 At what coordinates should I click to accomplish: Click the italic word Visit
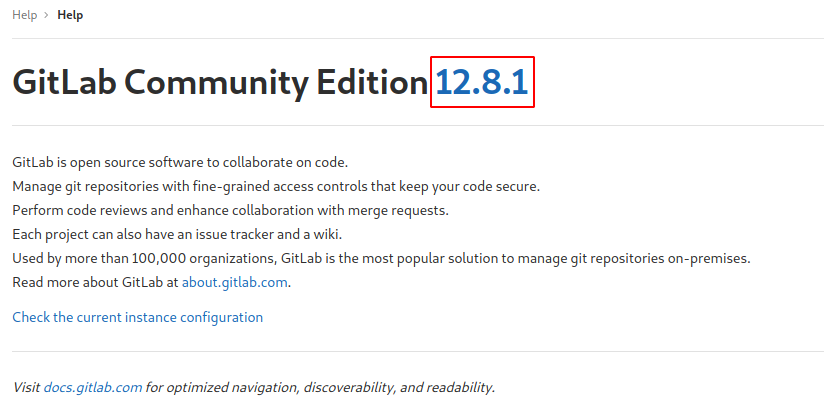coord(26,387)
